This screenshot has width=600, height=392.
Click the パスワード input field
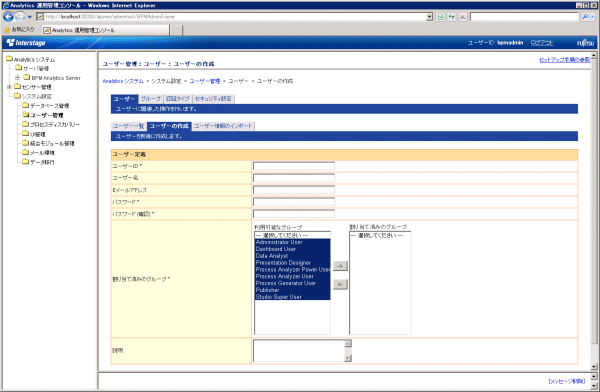pos(294,202)
